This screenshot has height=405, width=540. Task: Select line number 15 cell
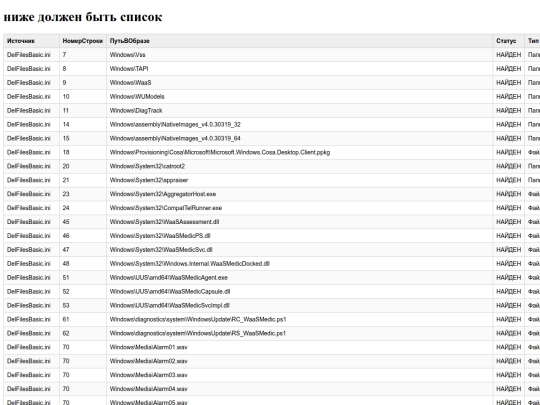83,138
